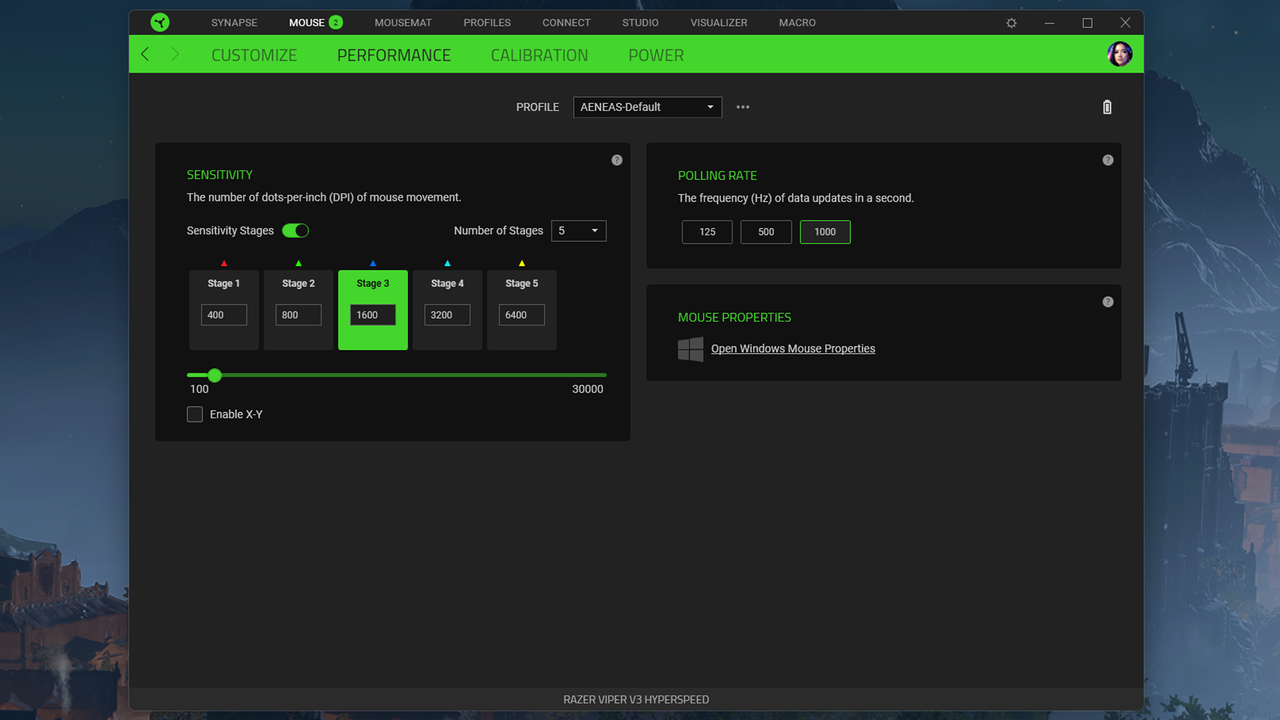Expand the AENEAS-Default profile dropdown
The height and width of the screenshot is (720, 1280).
(648, 107)
